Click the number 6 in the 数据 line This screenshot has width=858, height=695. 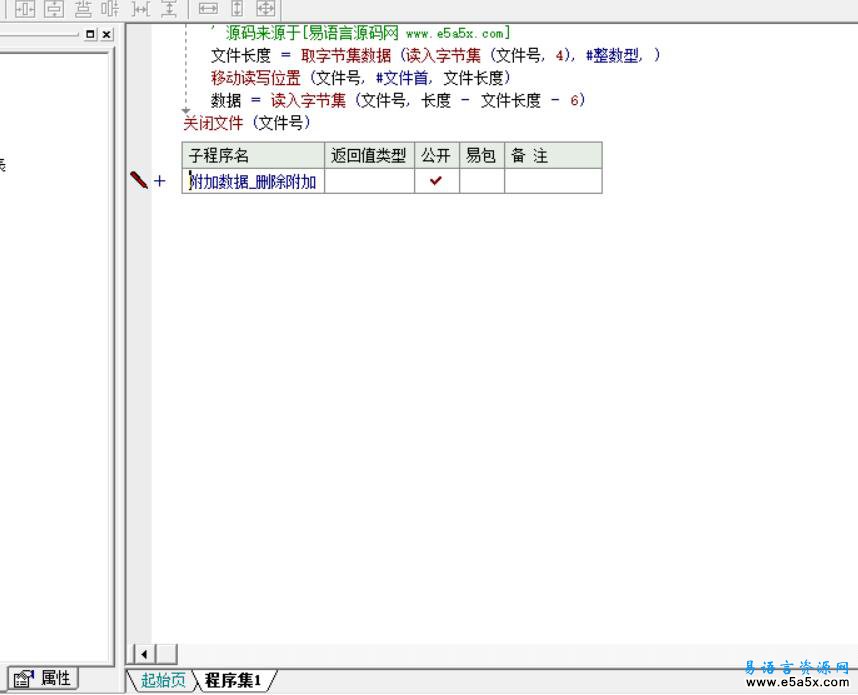pos(574,100)
